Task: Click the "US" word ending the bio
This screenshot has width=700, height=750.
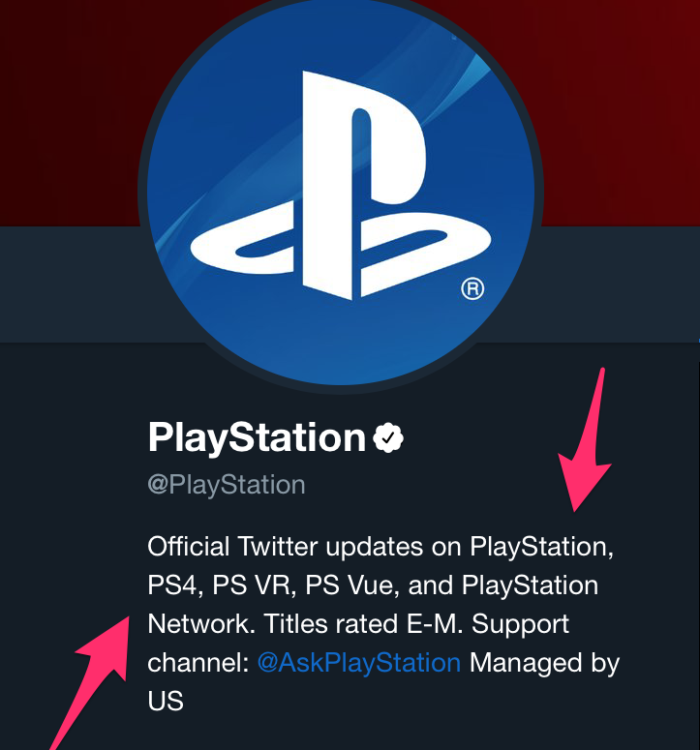Action: (166, 702)
